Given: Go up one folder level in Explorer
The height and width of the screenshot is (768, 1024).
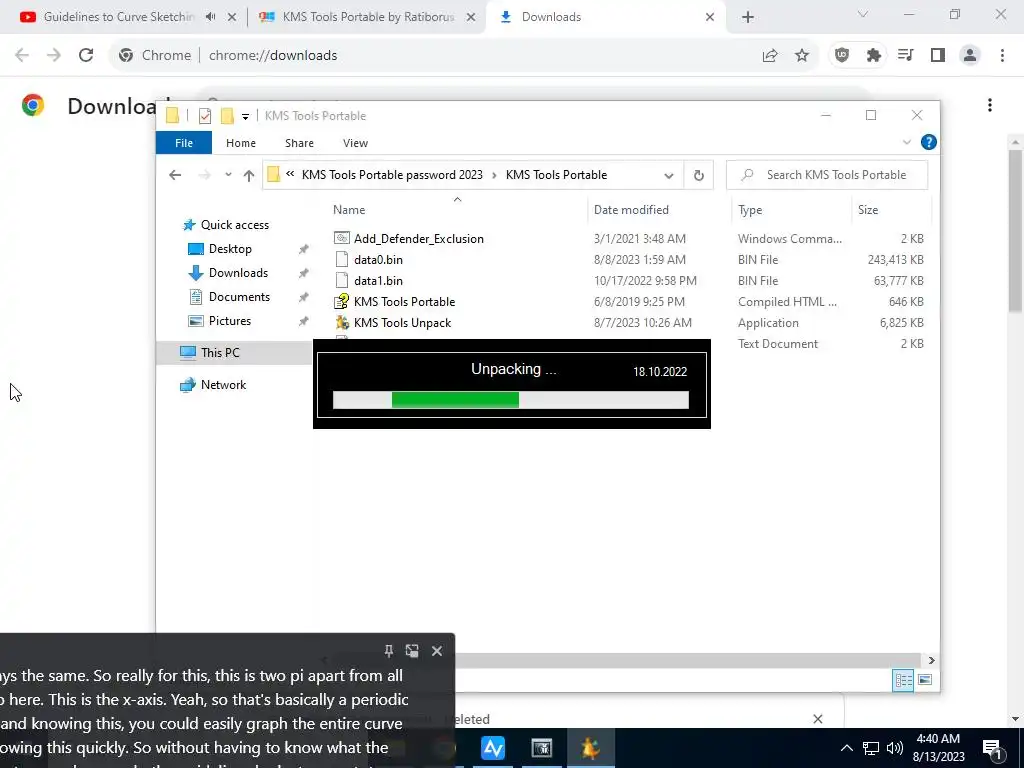Looking at the screenshot, I should pyautogui.click(x=249, y=175).
